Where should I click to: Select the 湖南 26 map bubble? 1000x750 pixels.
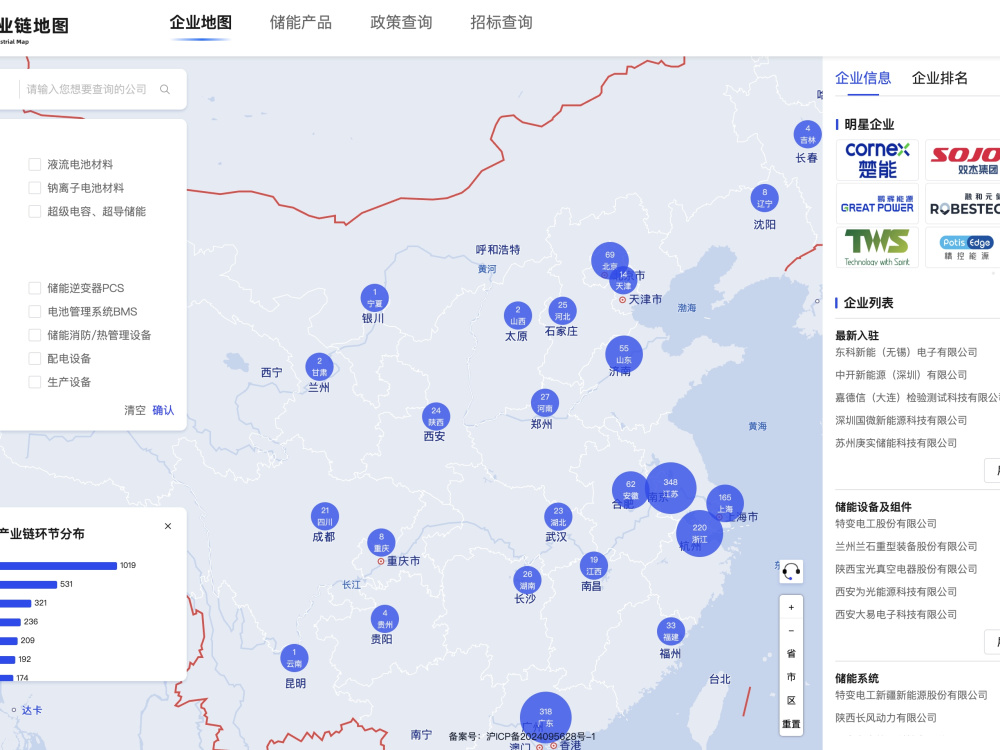click(x=527, y=580)
